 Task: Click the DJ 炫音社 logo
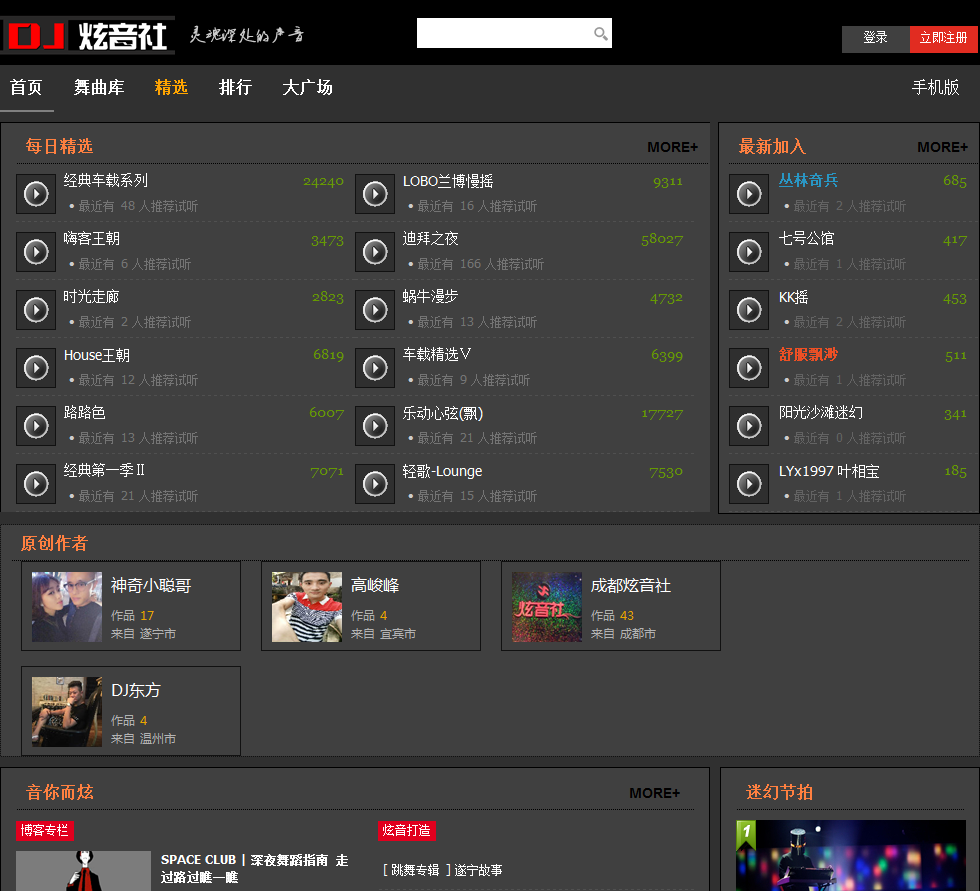[88, 36]
